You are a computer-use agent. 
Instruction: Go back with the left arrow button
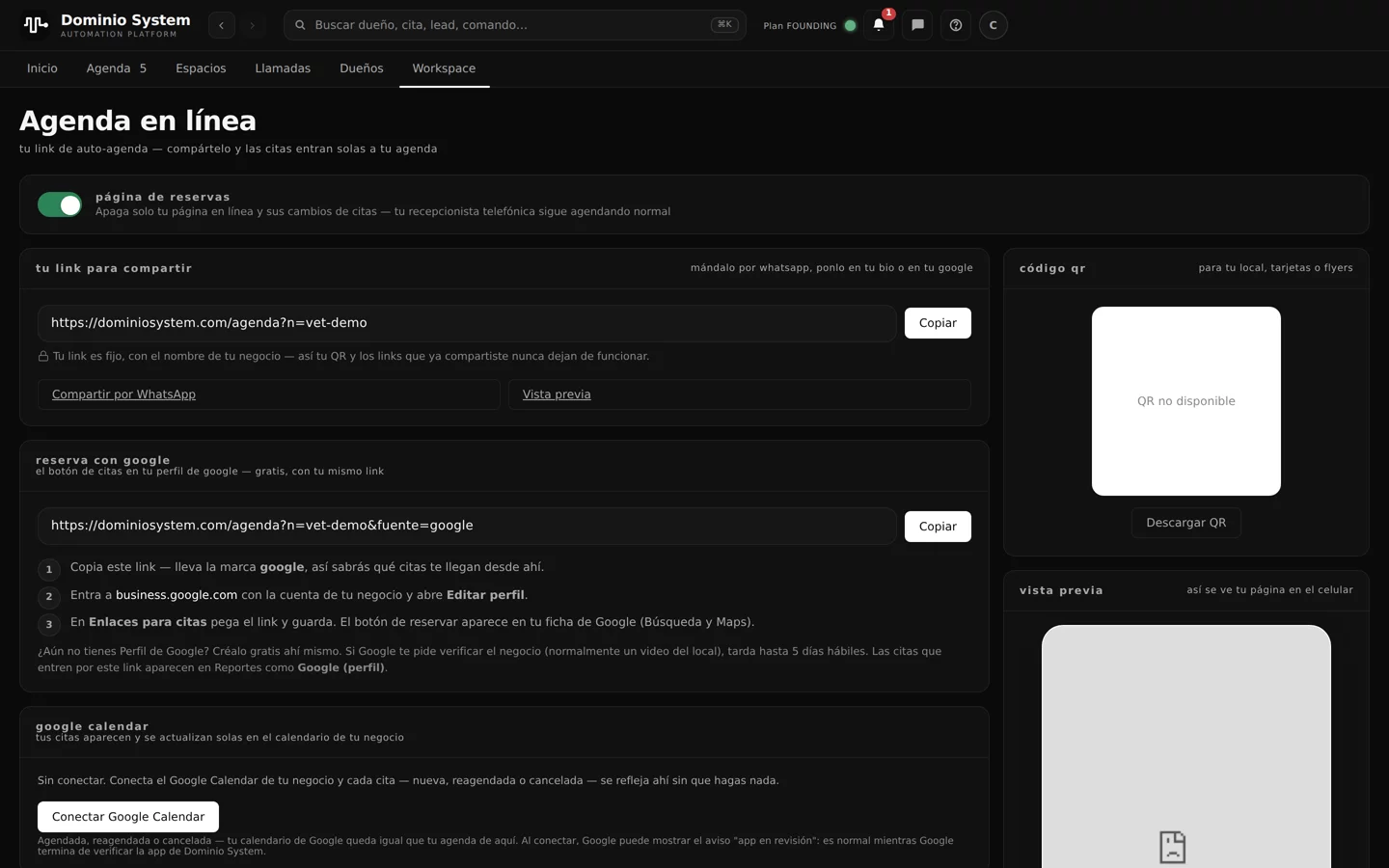[222, 25]
